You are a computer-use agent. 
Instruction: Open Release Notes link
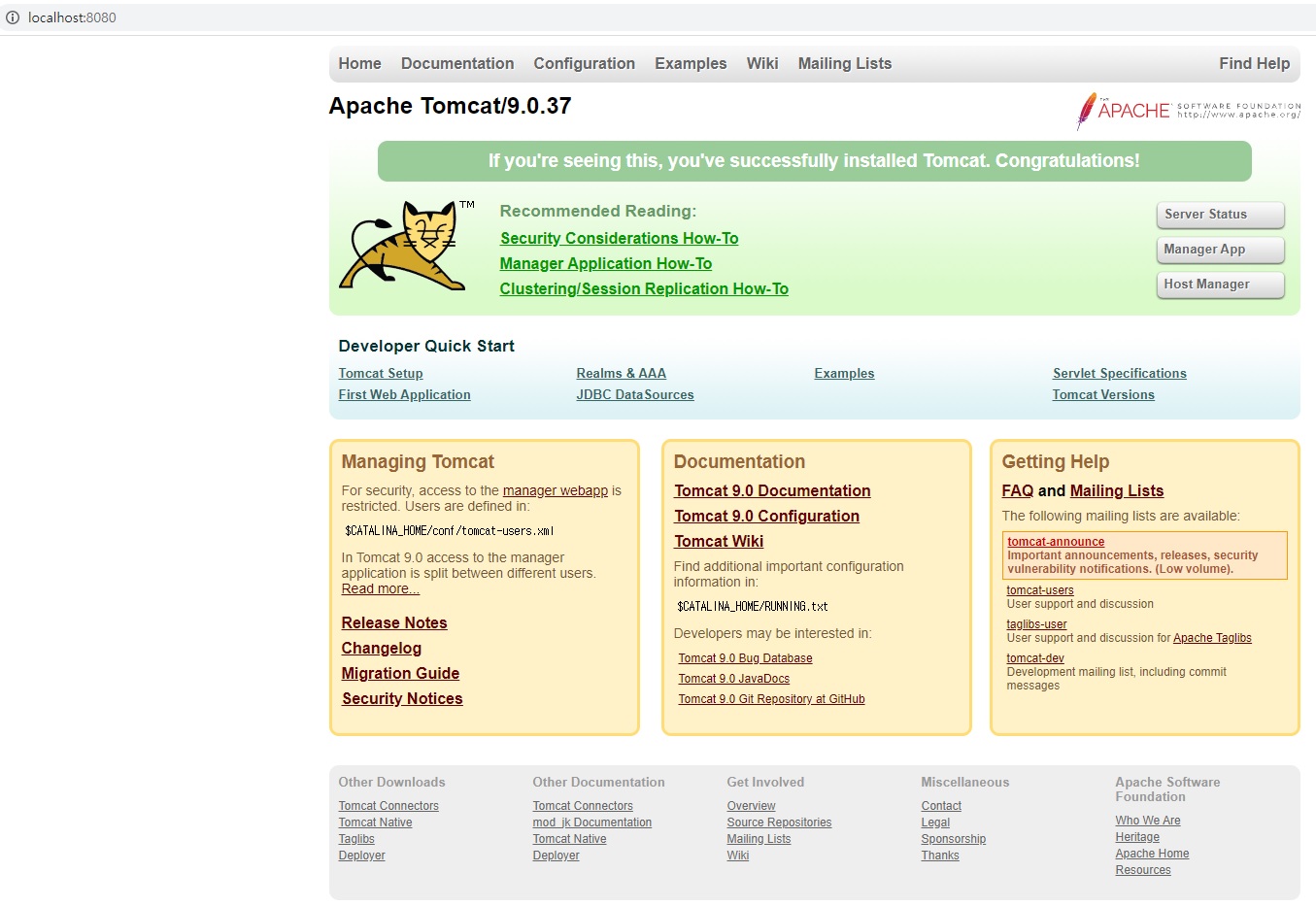(394, 622)
